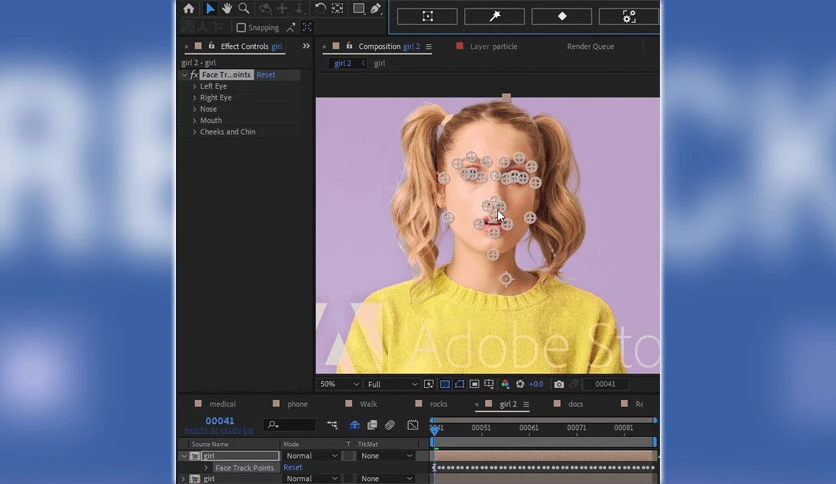Click the region of interest icon
Image resolution: width=836 pixels, height=484 pixels.
point(475,384)
